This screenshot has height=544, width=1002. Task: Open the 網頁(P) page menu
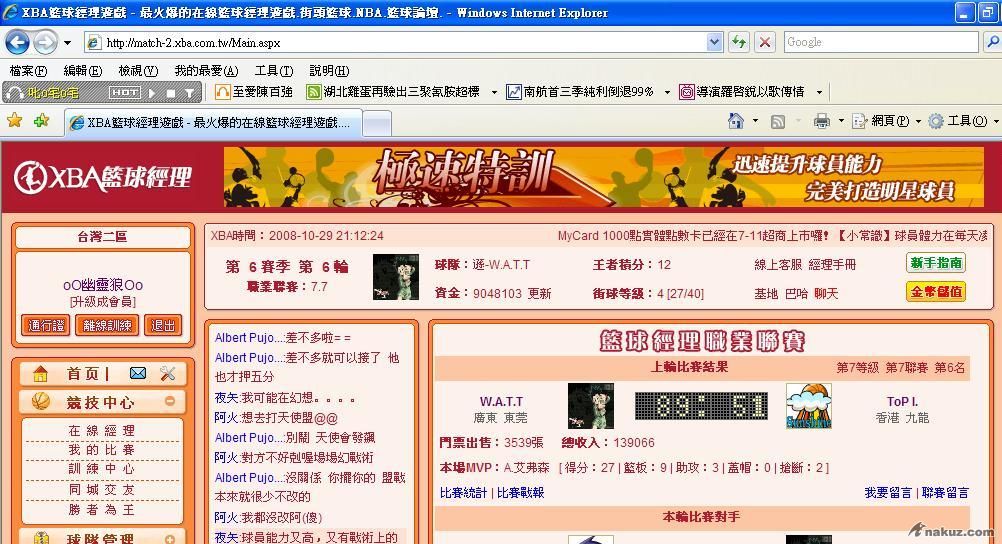[x=887, y=121]
